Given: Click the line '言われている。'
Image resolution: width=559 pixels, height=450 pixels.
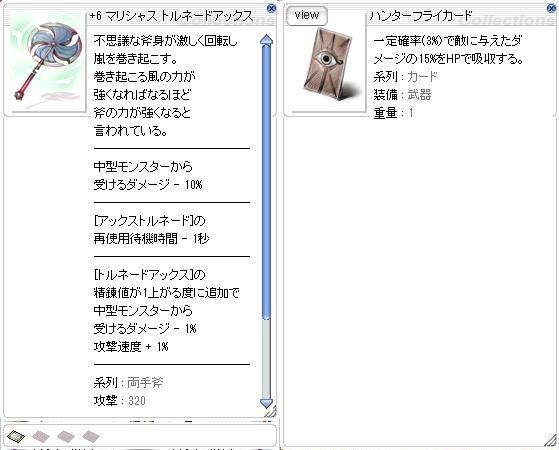Looking at the screenshot, I should pos(131,131).
